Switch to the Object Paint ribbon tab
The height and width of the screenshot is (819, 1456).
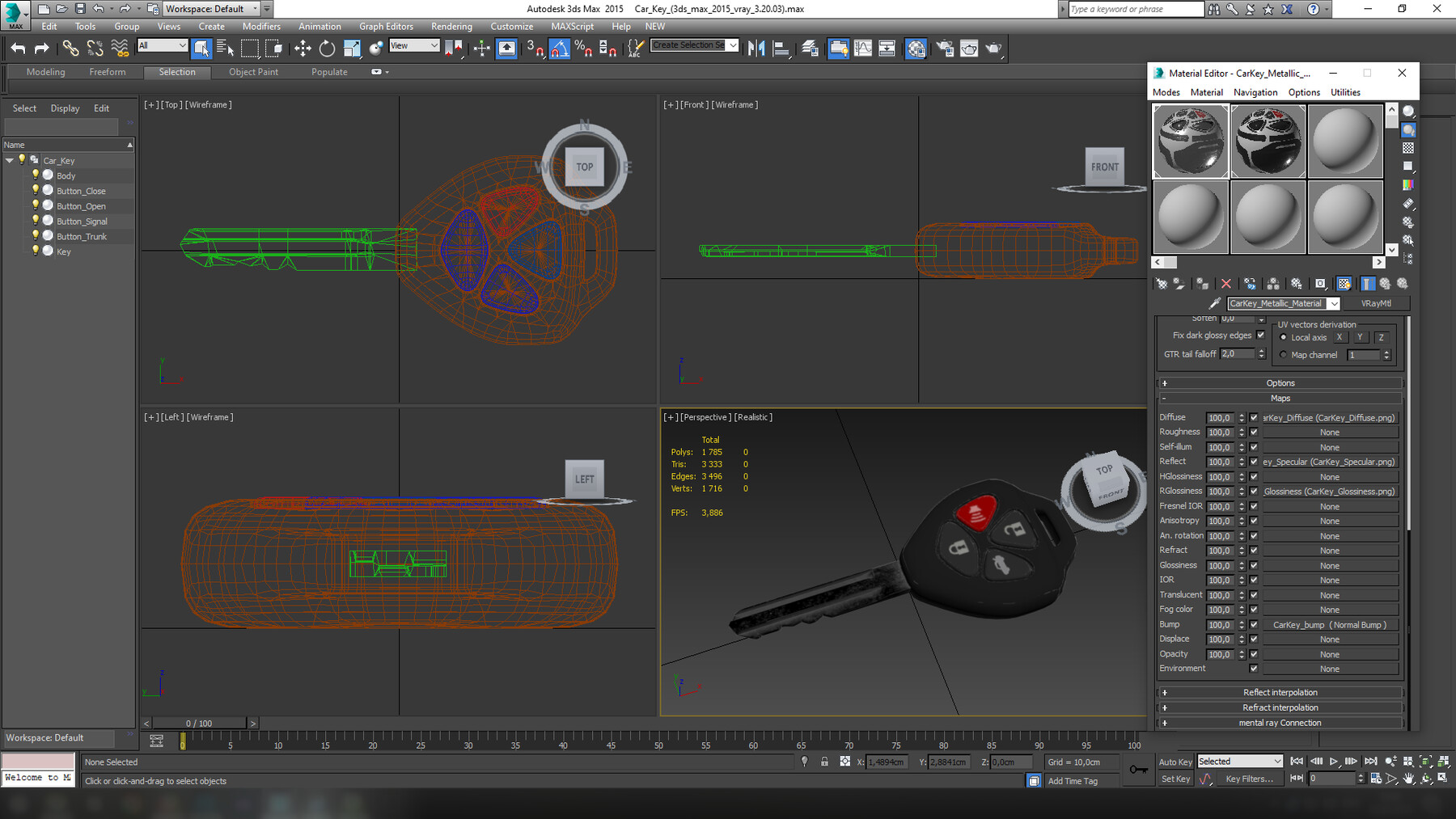click(x=253, y=72)
